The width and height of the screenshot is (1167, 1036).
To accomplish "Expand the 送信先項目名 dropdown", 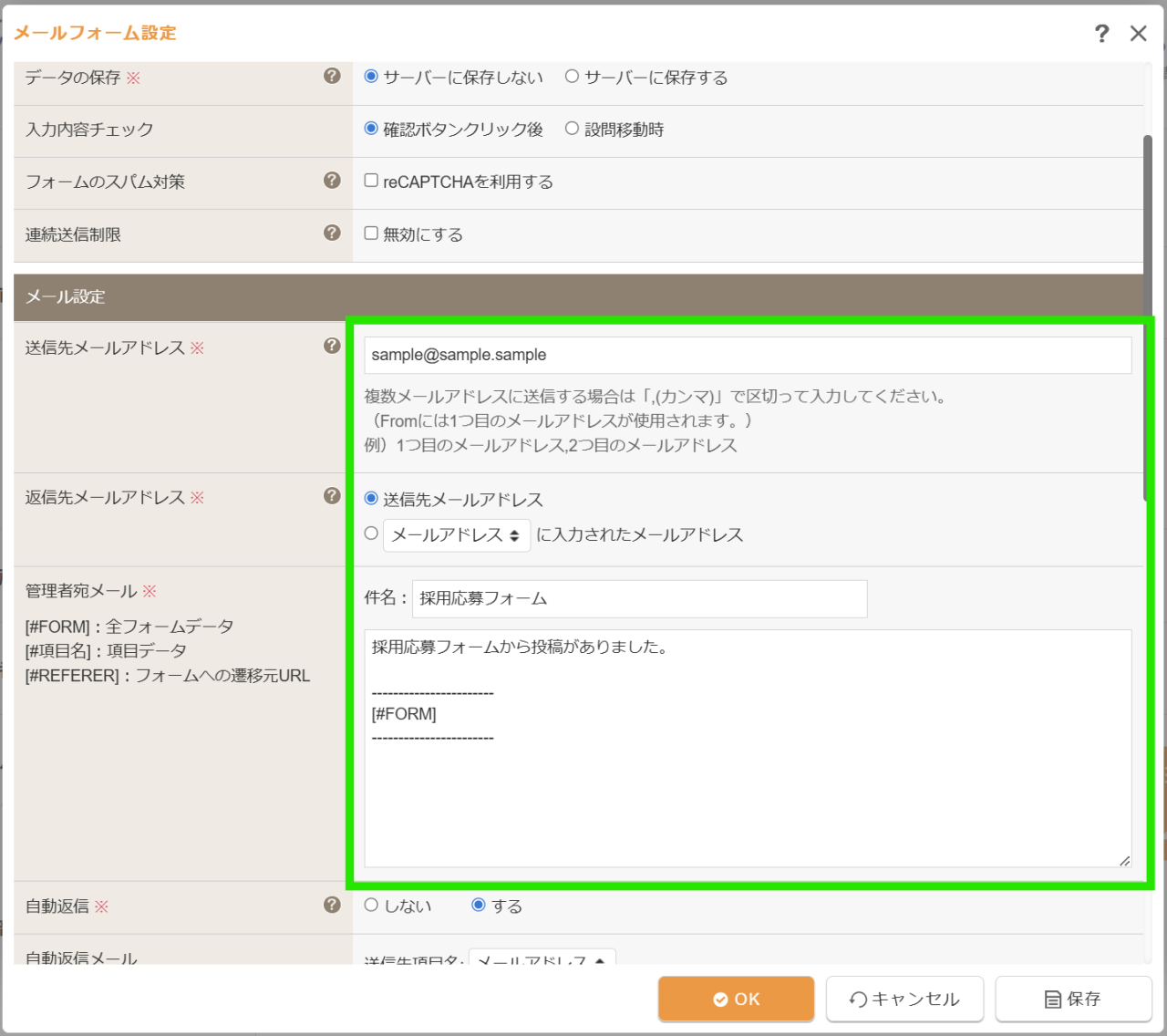I will pyautogui.click(x=542, y=959).
